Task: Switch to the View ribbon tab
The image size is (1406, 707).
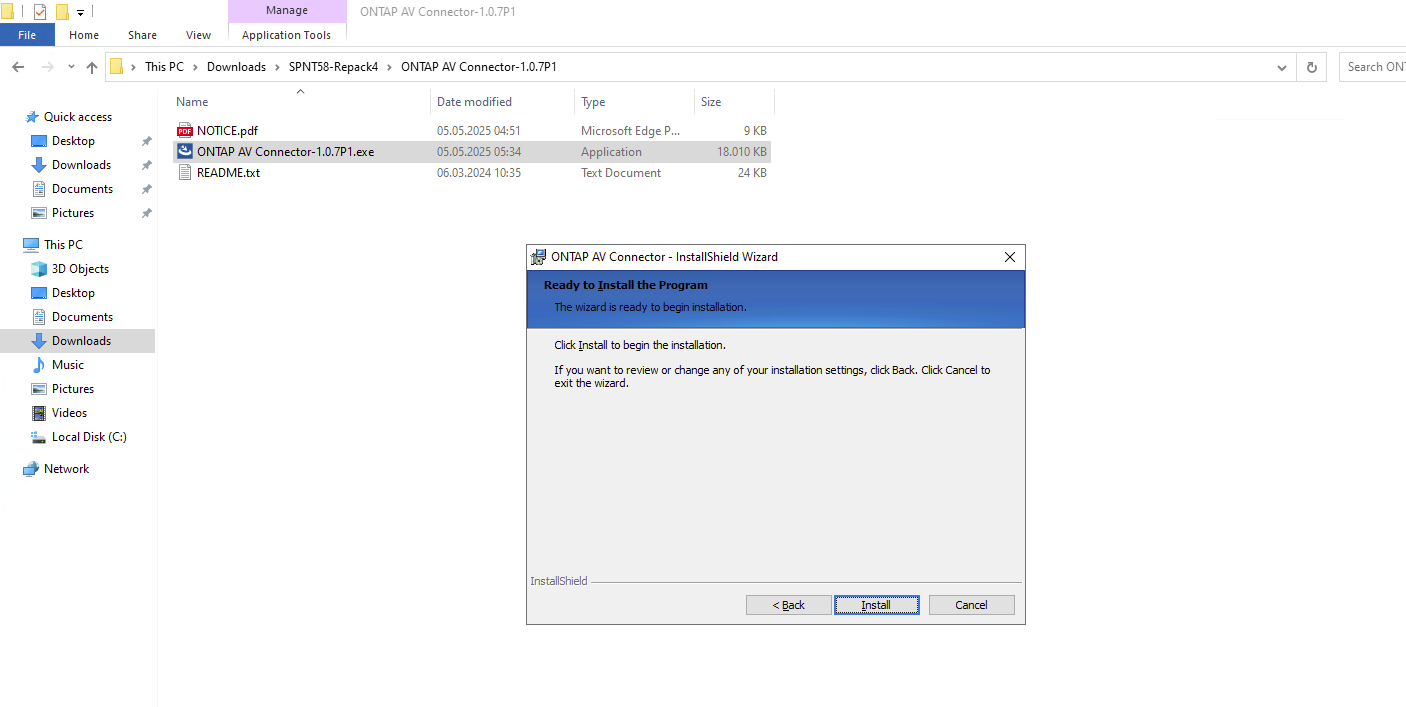Action: pos(198,35)
